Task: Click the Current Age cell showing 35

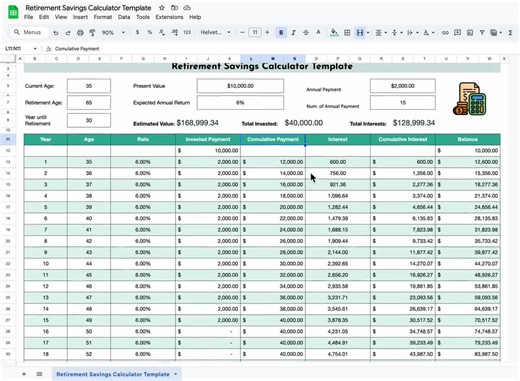Action: coord(89,86)
